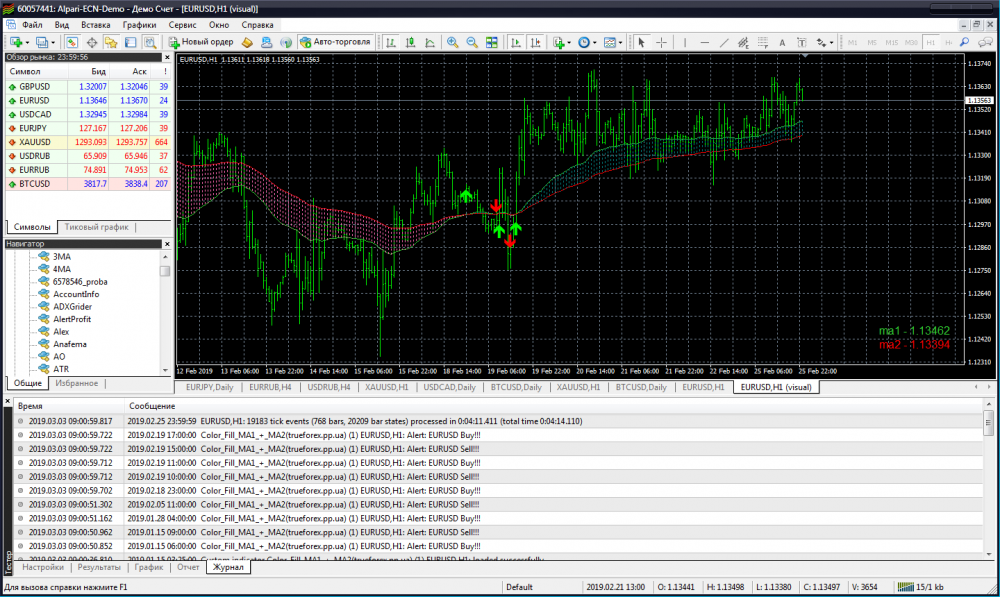Open the Графики menu
Screen dimensions: 1000x597
139,23
